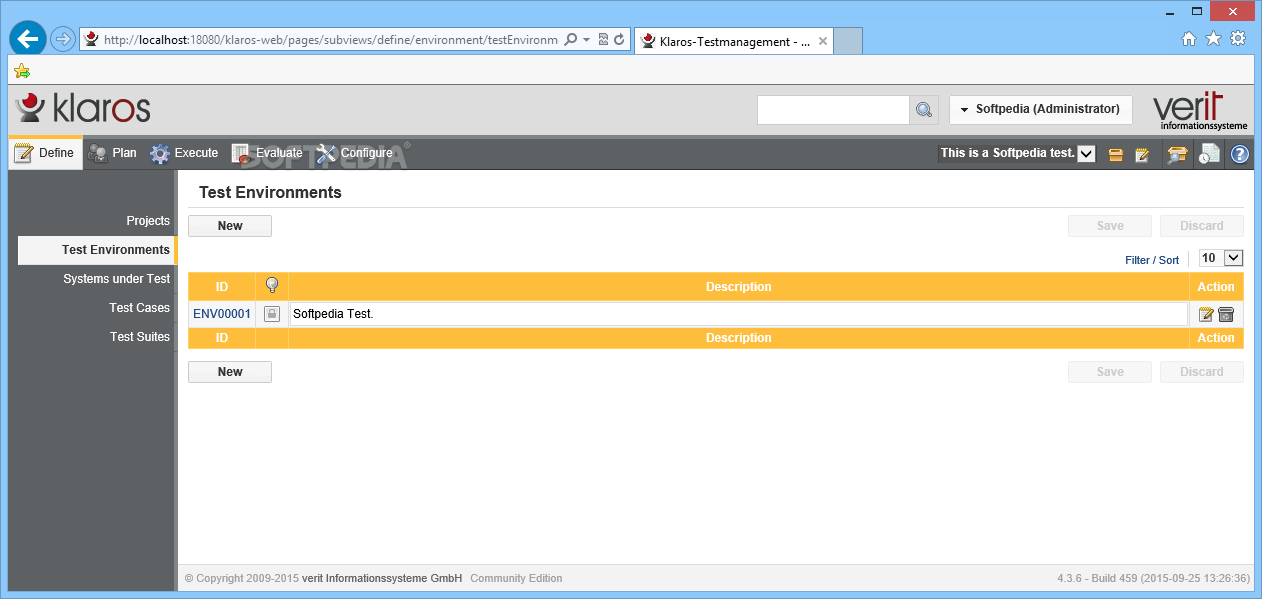Open the blue help question mark icon
The height and width of the screenshot is (599, 1262).
coord(1240,154)
